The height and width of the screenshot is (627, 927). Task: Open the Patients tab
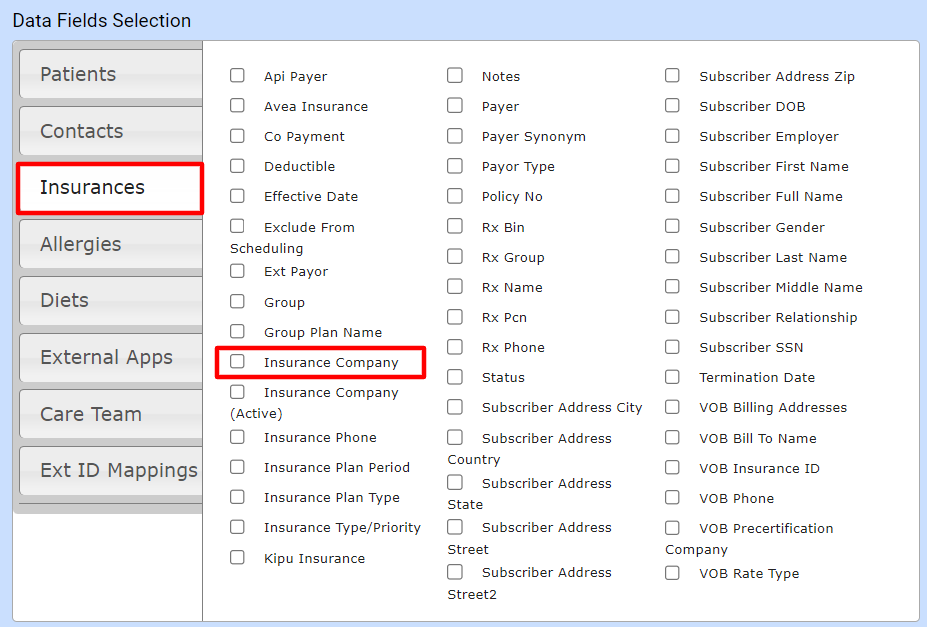pyautogui.click(x=110, y=75)
